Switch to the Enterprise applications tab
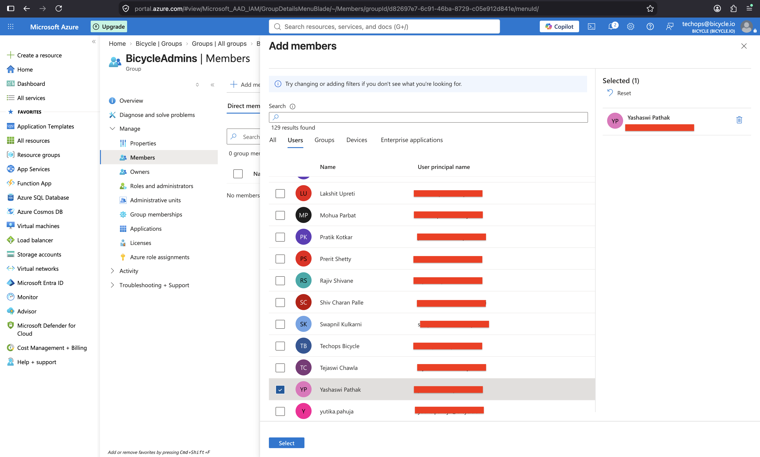The height and width of the screenshot is (457, 760). [412, 140]
